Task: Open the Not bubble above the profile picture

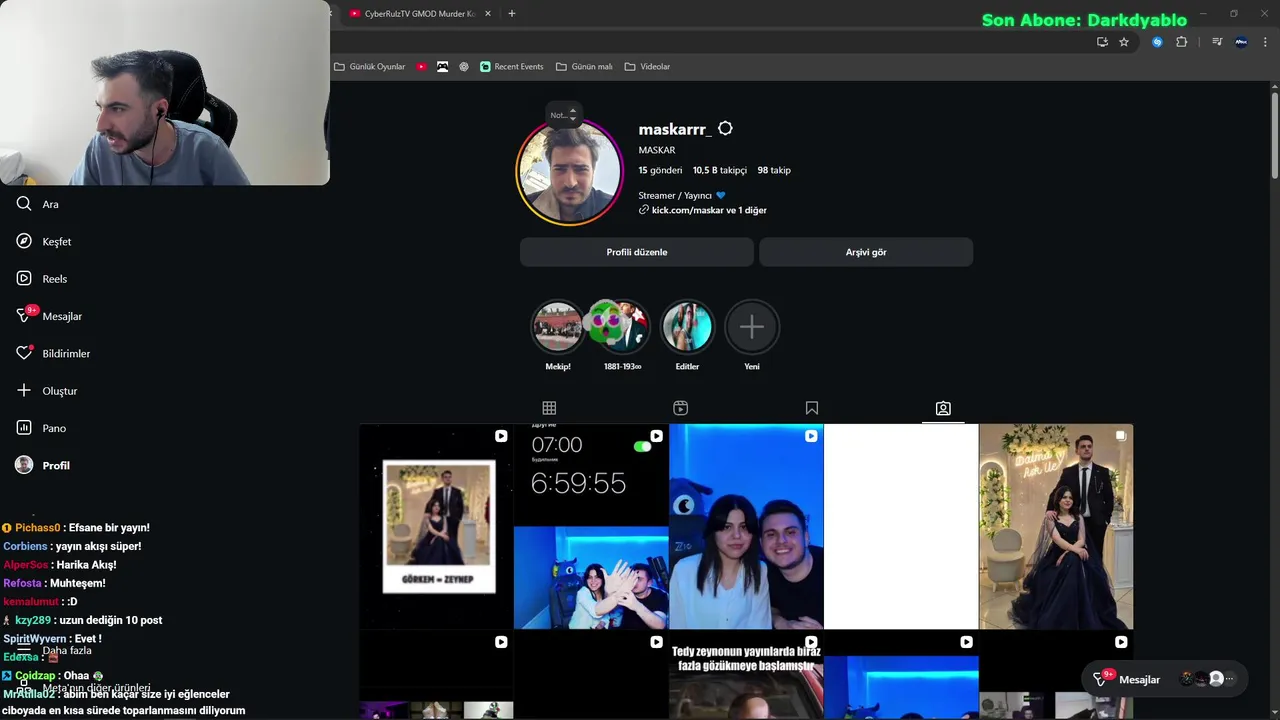Action: coord(563,115)
